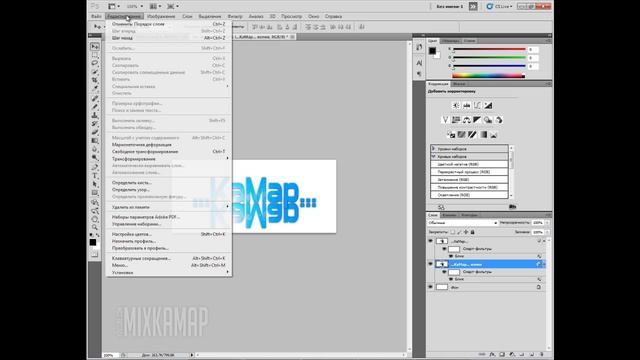The image size is (640, 360).
Task: Select the Brush tool
Action: [x=95, y=107]
